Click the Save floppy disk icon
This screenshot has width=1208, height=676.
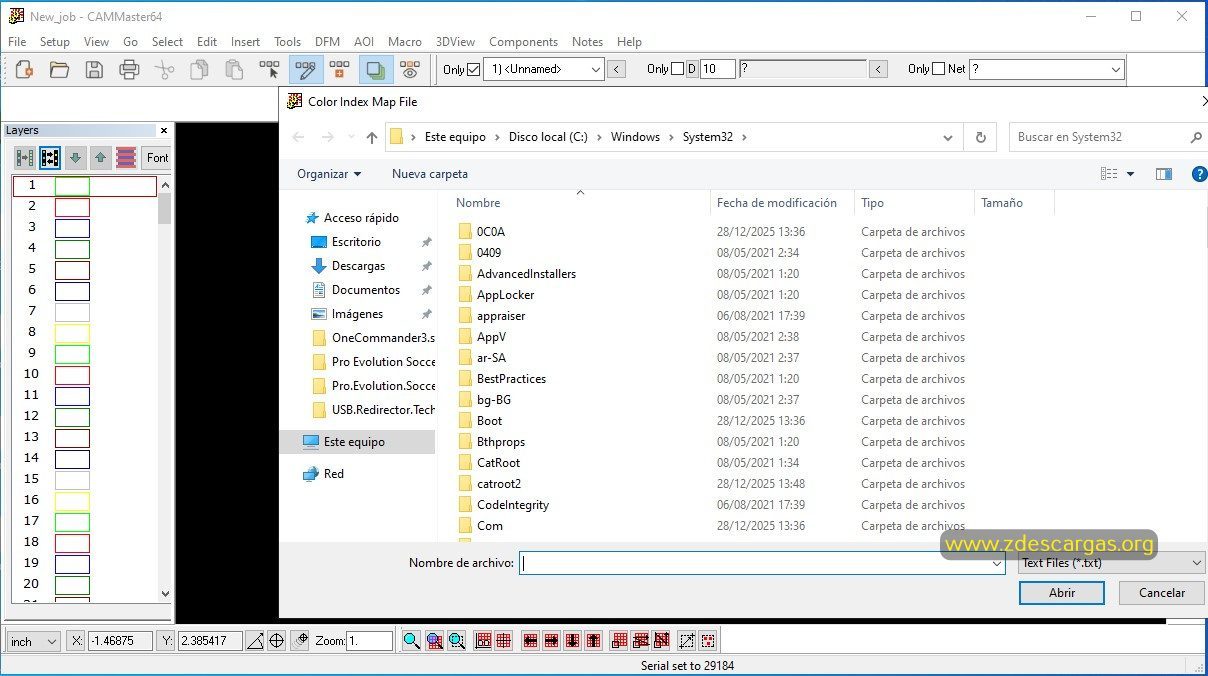tap(94, 69)
